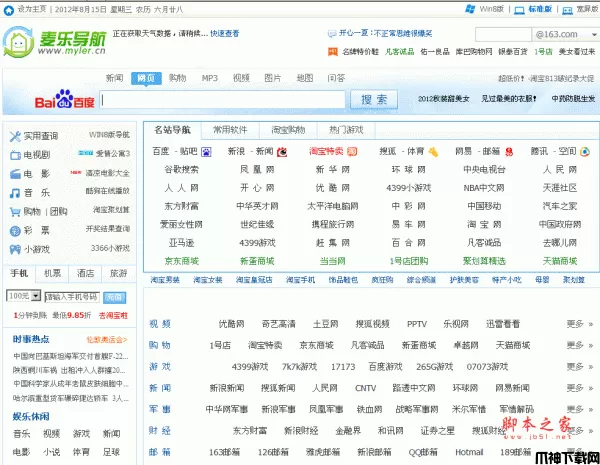The height and width of the screenshot is (465, 600).
Task: Switch to the 热门游戏 tab
Action: (x=346, y=130)
